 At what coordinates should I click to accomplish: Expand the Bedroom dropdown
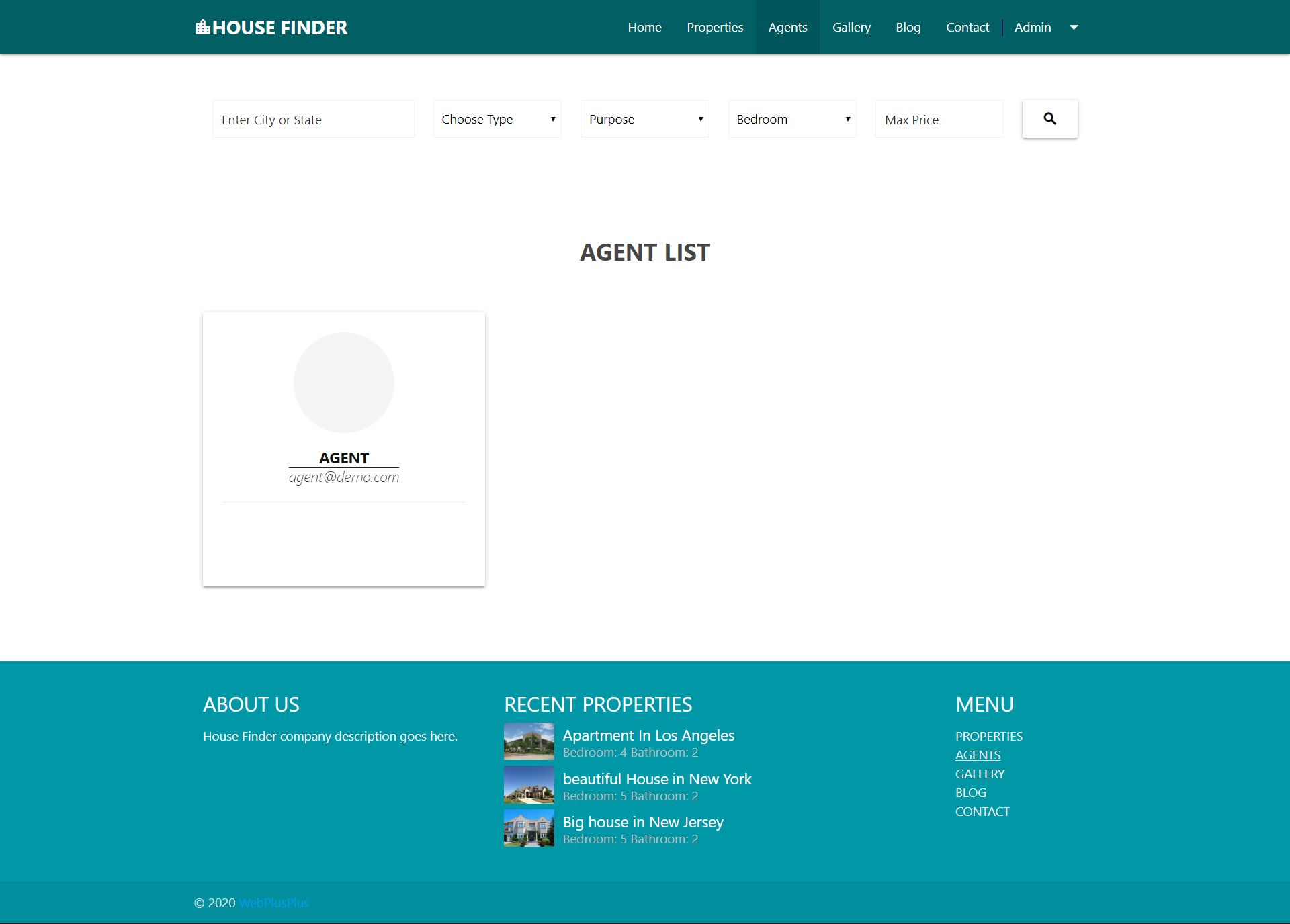point(791,119)
